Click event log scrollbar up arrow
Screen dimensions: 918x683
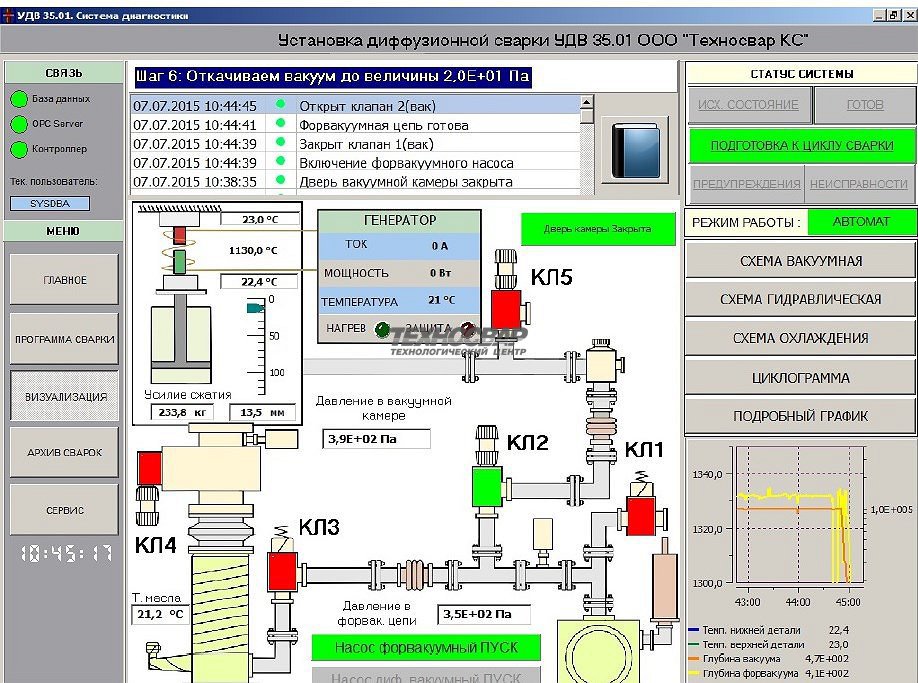(587, 103)
